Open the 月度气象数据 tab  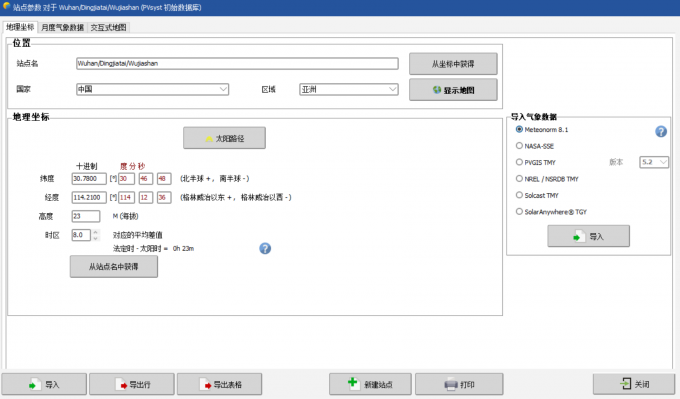[62, 27]
